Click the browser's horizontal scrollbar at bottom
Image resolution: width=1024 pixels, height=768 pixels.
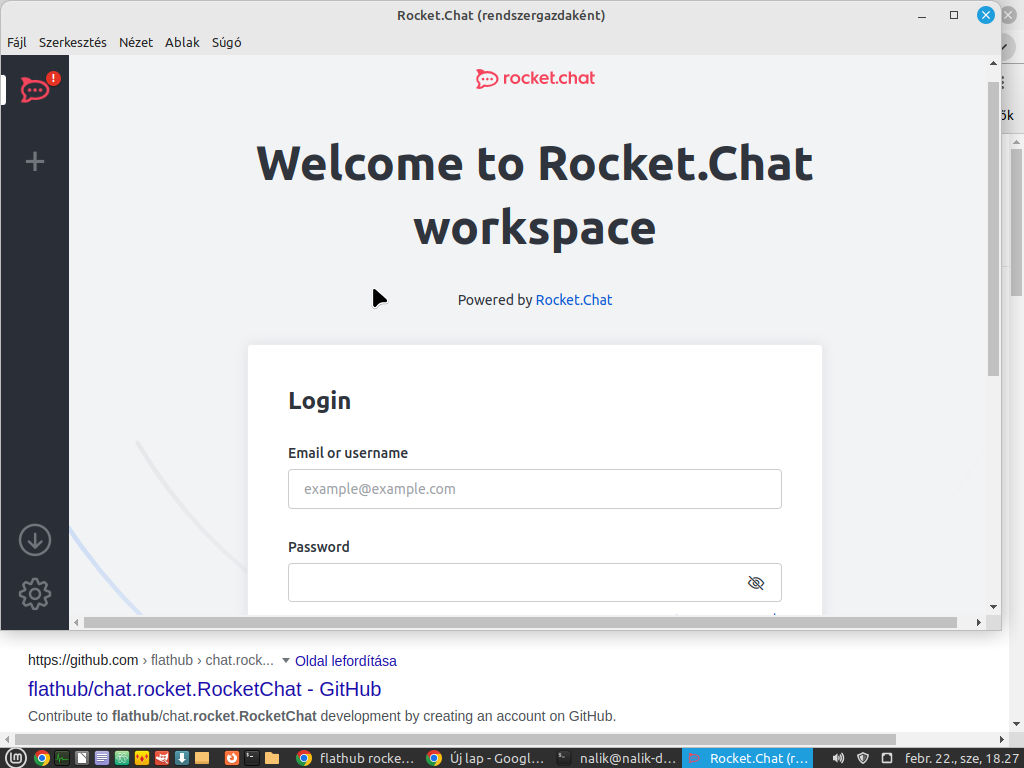[x=455, y=740]
